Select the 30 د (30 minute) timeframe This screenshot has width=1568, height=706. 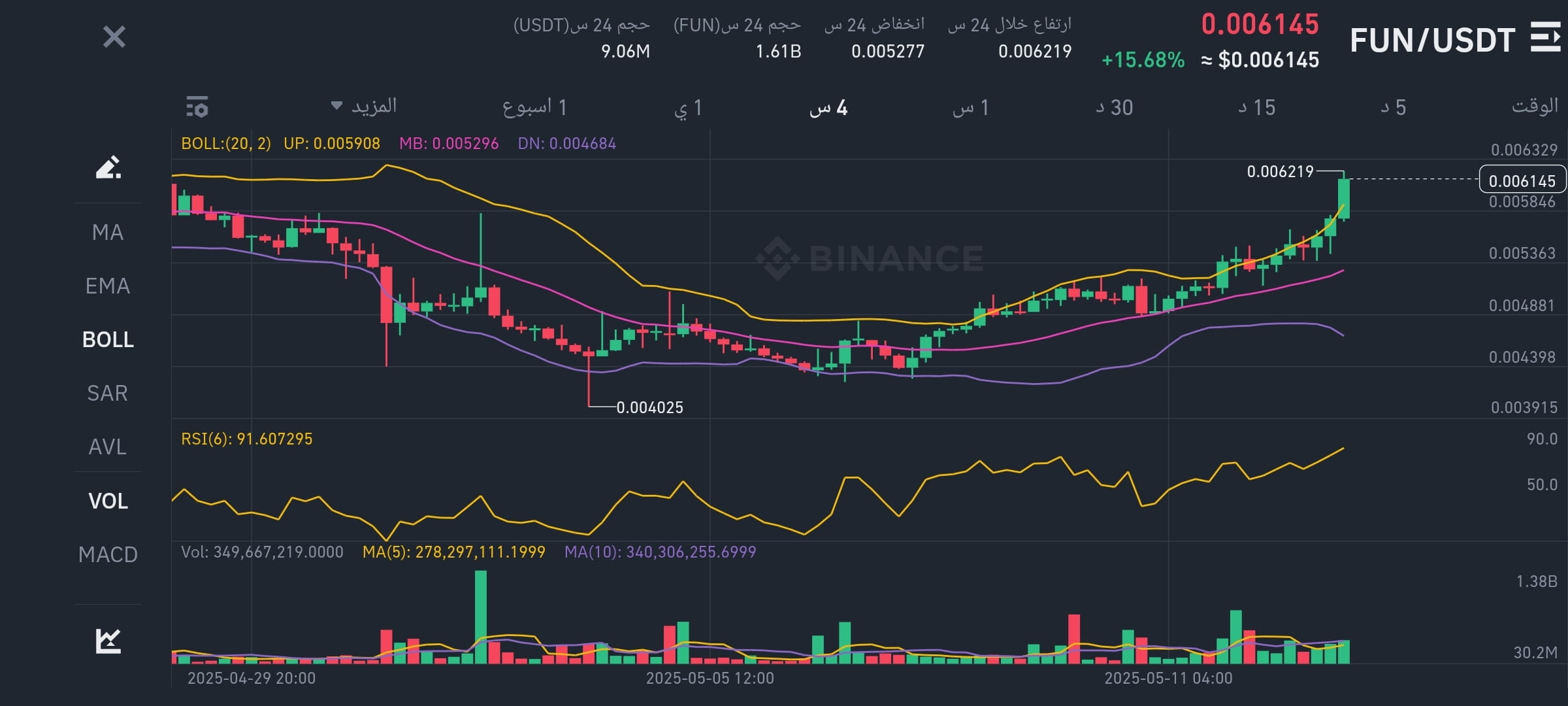click(1115, 107)
